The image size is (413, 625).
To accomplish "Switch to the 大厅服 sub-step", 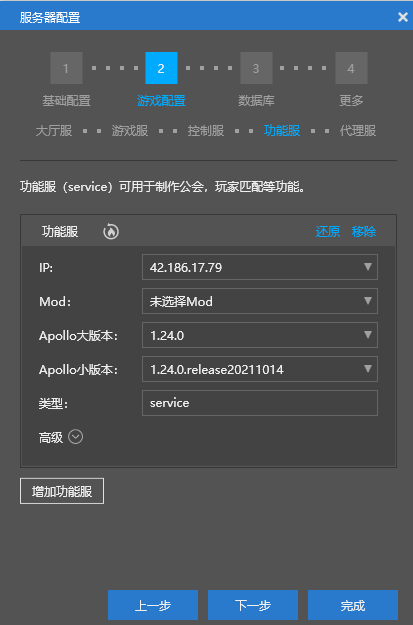I will pyautogui.click(x=54, y=131).
